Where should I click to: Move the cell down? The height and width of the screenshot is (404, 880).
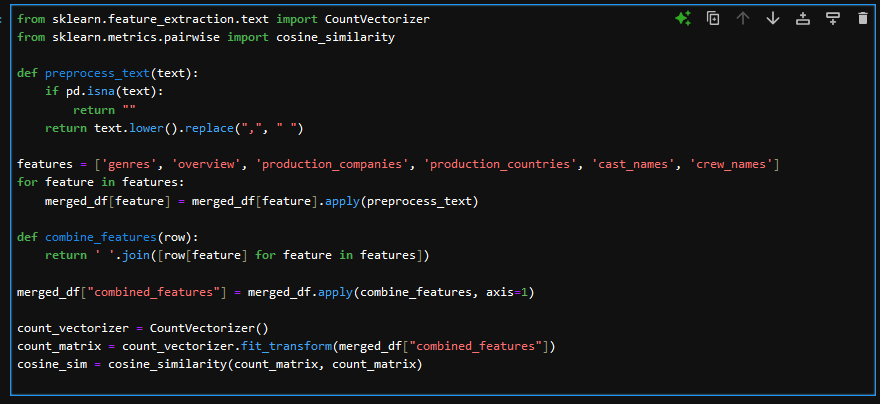pyautogui.click(x=772, y=18)
